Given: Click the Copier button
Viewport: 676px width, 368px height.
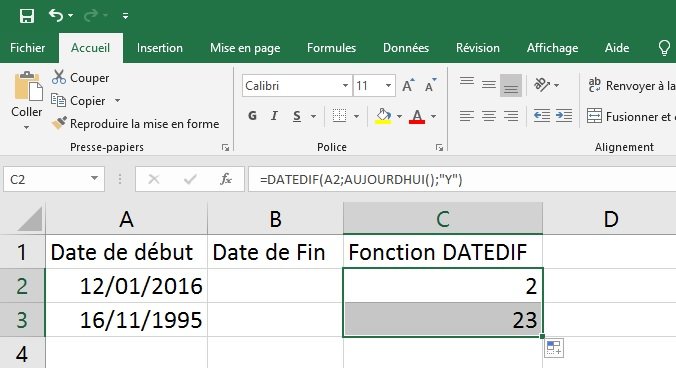Looking at the screenshot, I should point(78,101).
